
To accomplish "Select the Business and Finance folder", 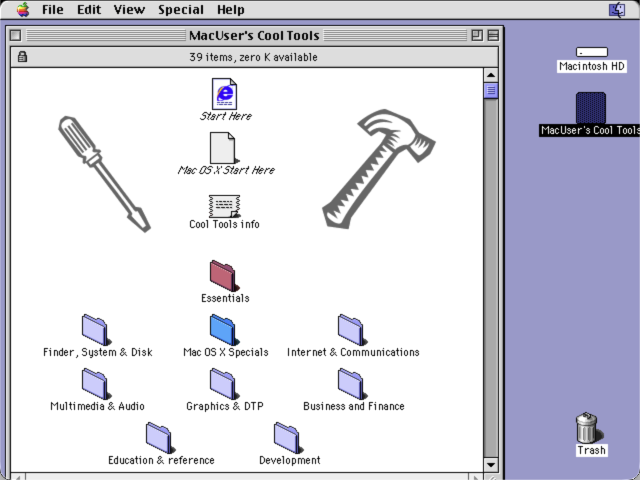I will point(352,384).
